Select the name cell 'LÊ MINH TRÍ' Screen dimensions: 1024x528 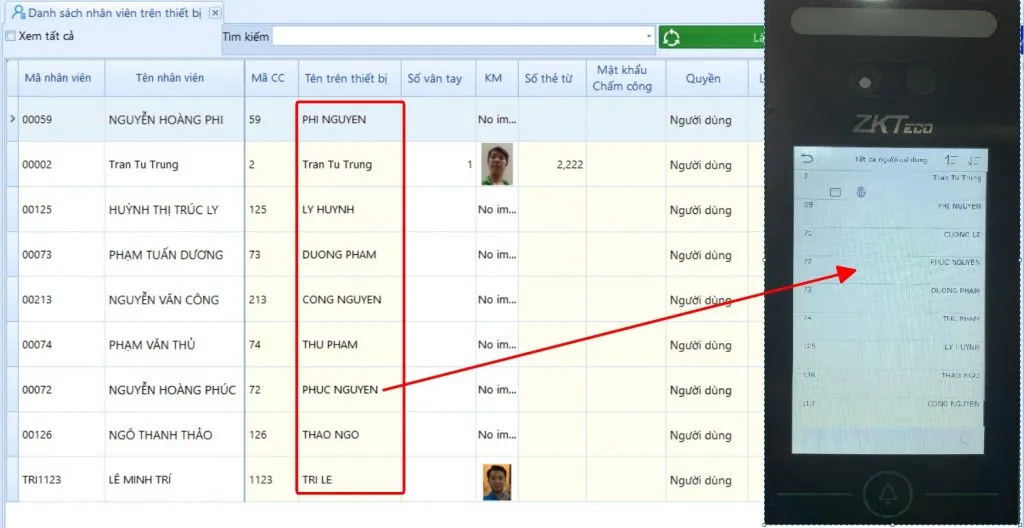[174, 480]
